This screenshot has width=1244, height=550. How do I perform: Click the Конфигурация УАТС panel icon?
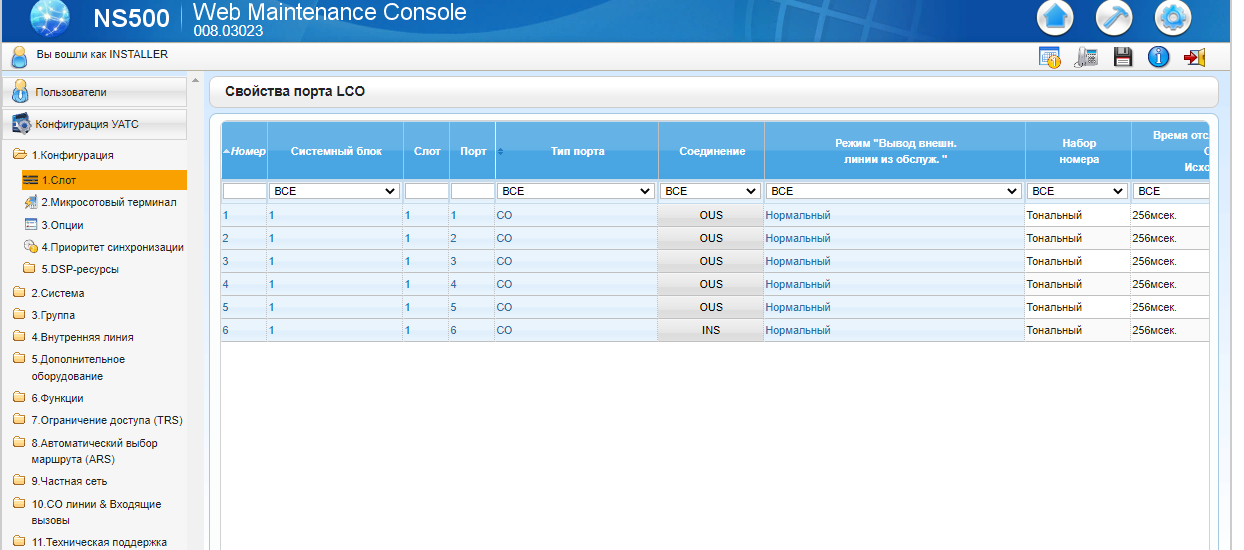click(x=21, y=124)
